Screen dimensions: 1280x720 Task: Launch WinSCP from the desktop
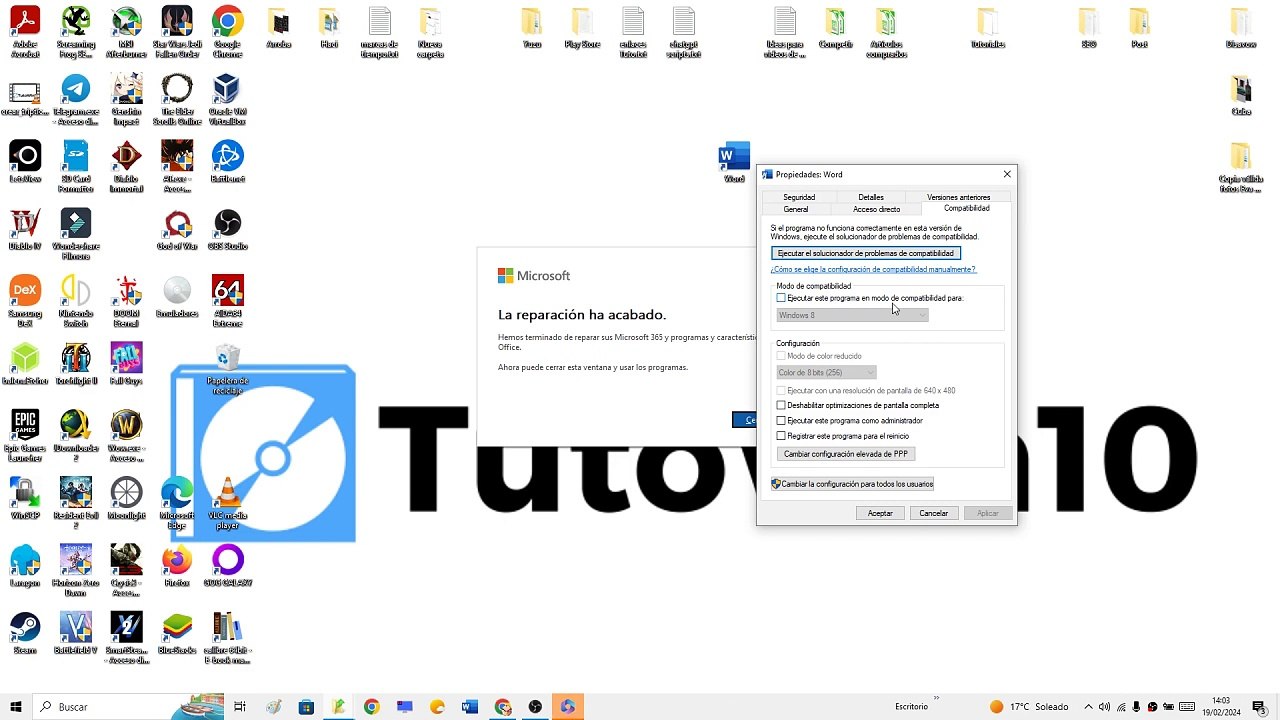[25, 498]
